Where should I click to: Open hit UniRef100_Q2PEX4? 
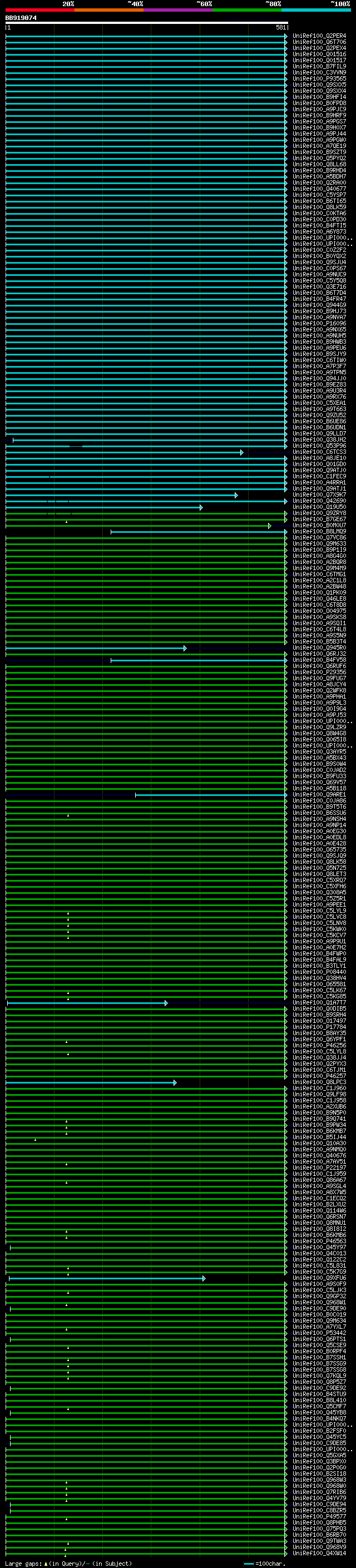pos(319,48)
